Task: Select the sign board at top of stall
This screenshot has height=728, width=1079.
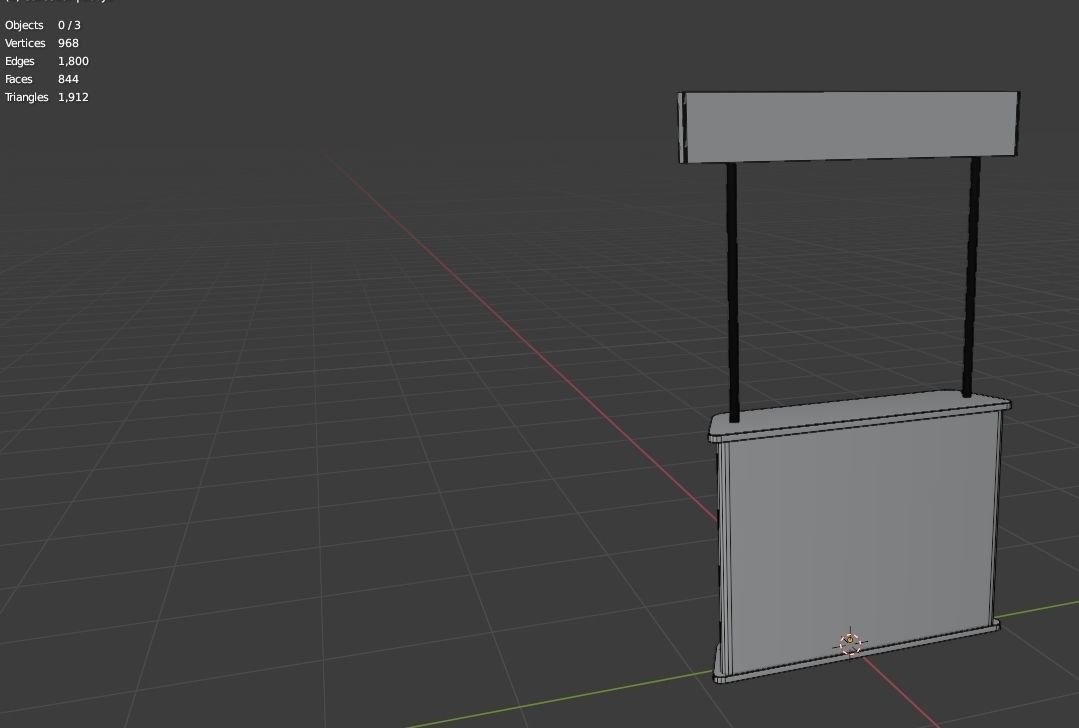Action: click(848, 124)
